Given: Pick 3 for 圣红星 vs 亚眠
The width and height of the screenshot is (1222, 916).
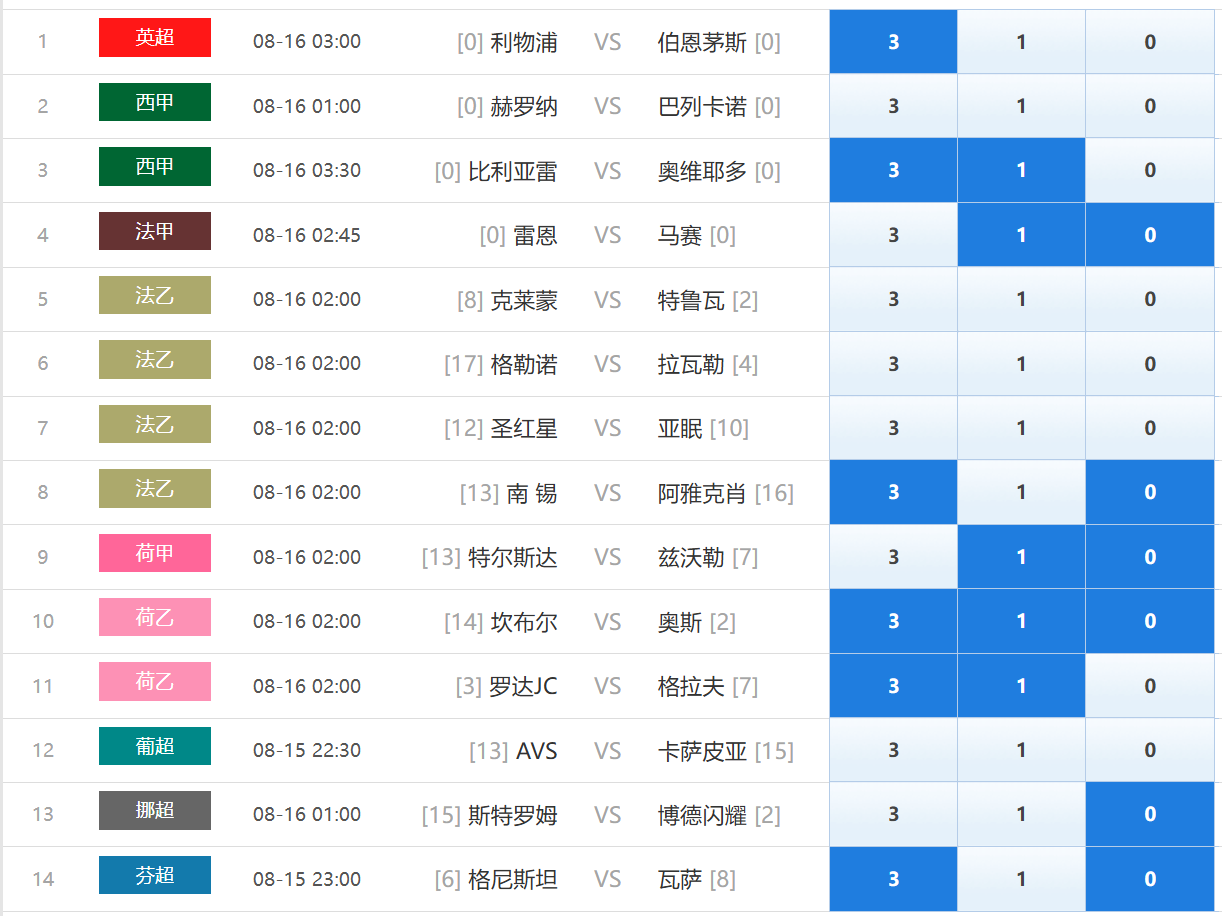Looking at the screenshot, I should point(893,428).
